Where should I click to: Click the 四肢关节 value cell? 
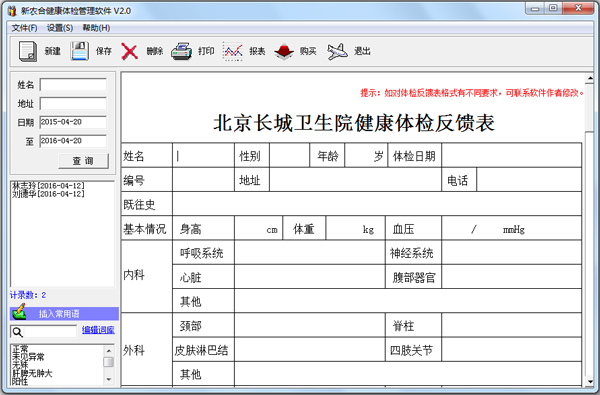[512, 349]
